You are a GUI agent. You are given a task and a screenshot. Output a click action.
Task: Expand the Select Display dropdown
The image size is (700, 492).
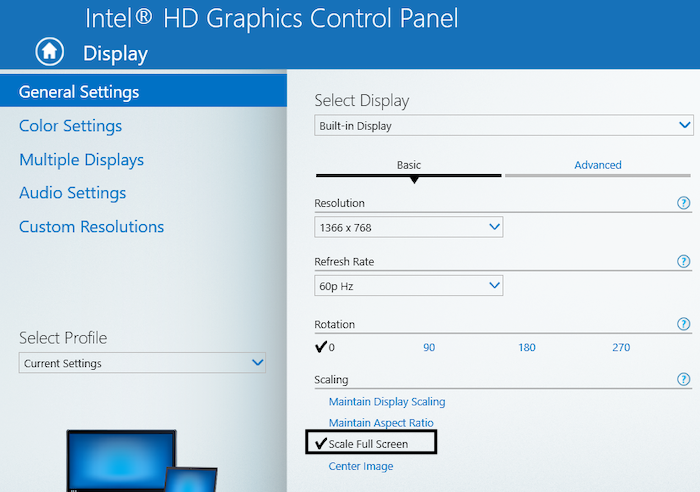(x=504, y=126)
